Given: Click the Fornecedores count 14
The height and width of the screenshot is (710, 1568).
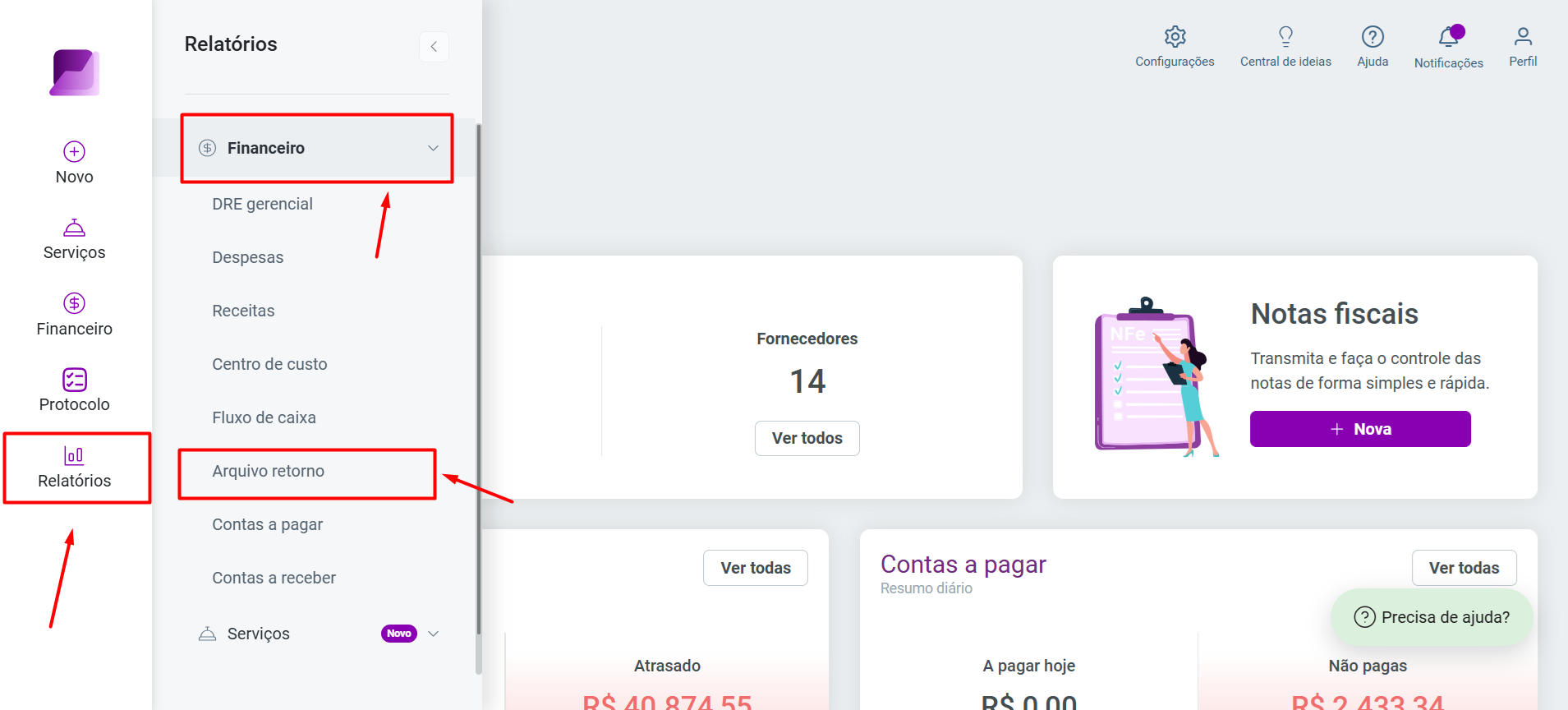Looking at the screenshot, I should [807, 381].
